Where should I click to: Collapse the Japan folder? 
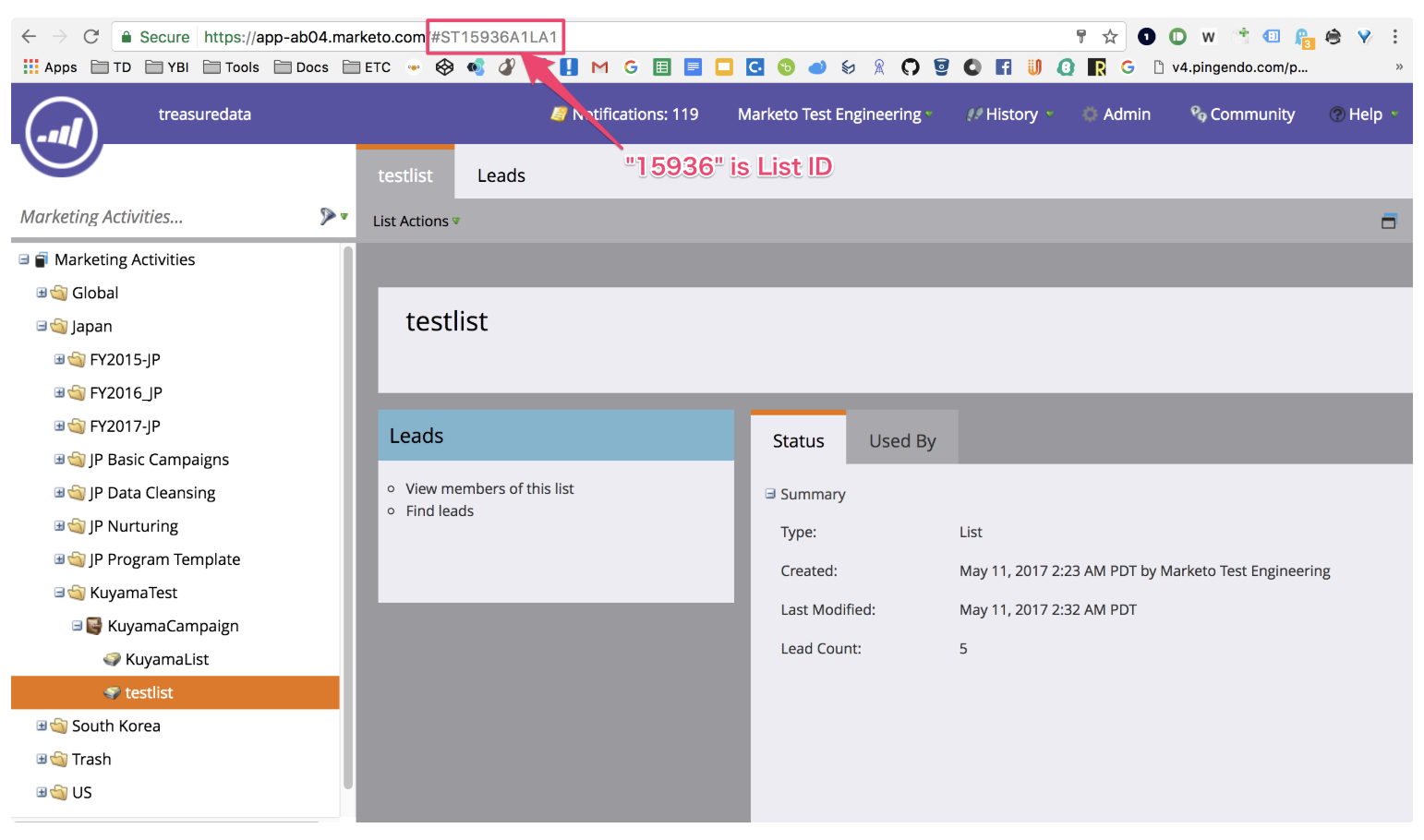point(42,326)
